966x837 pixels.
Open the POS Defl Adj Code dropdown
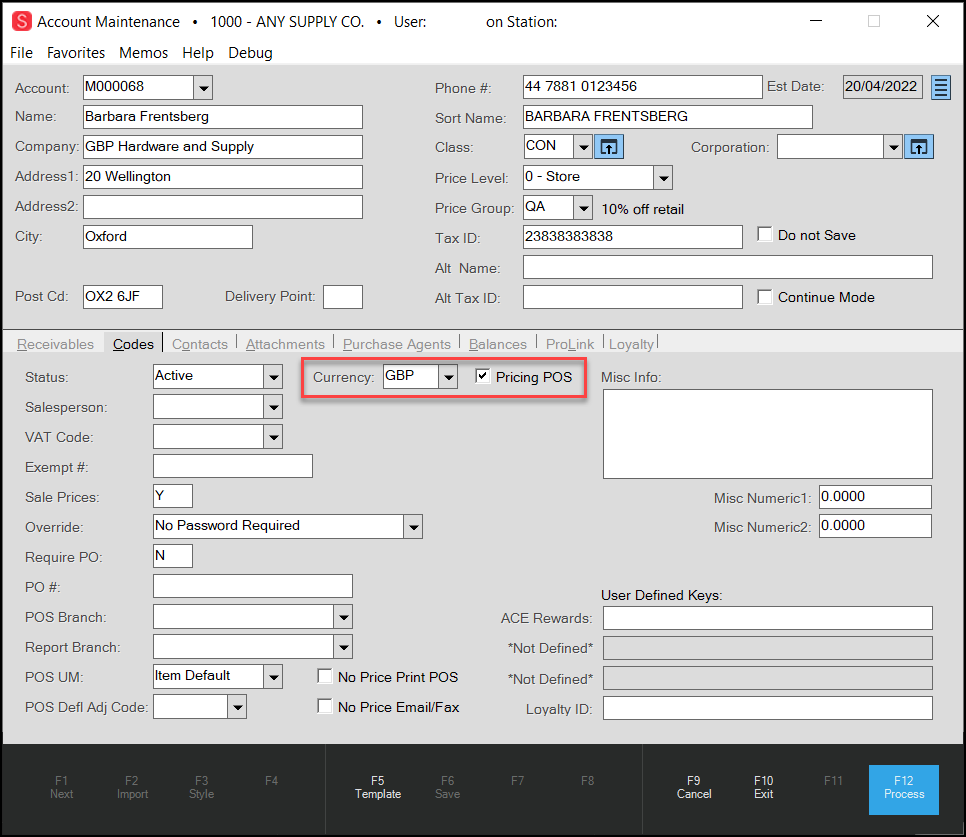237,707
